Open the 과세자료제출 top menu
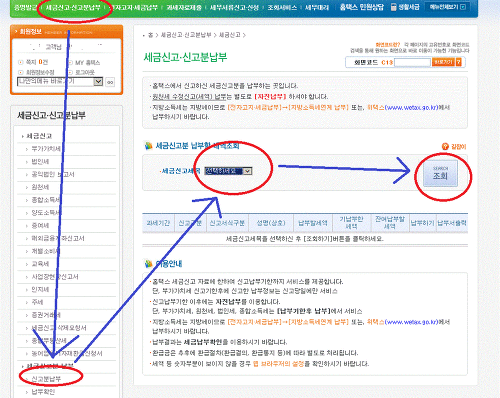 click(x=184, y=7)
